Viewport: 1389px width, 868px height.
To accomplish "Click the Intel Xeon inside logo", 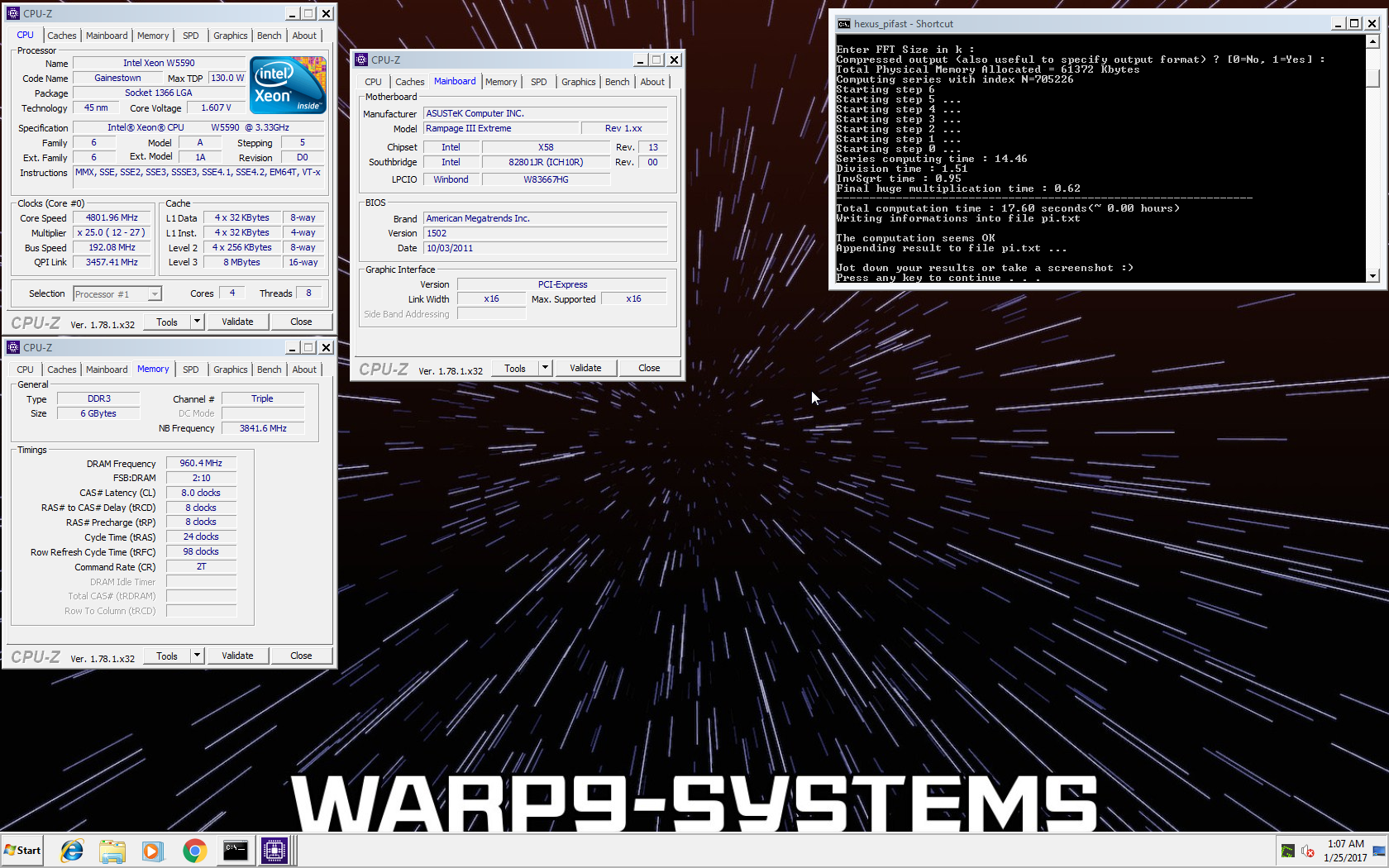I will 288,85.
